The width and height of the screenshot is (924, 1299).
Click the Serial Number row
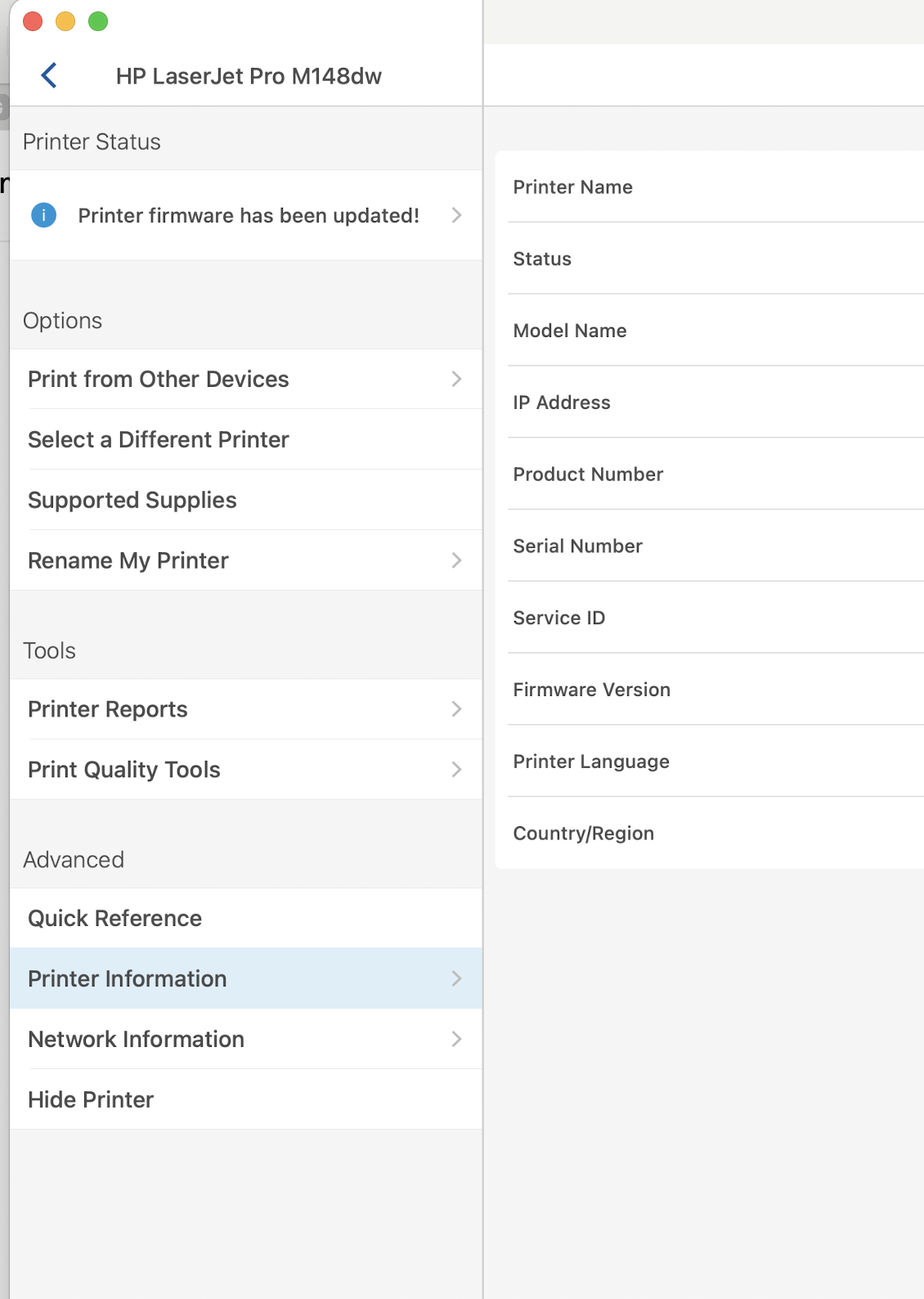(577, 546)
